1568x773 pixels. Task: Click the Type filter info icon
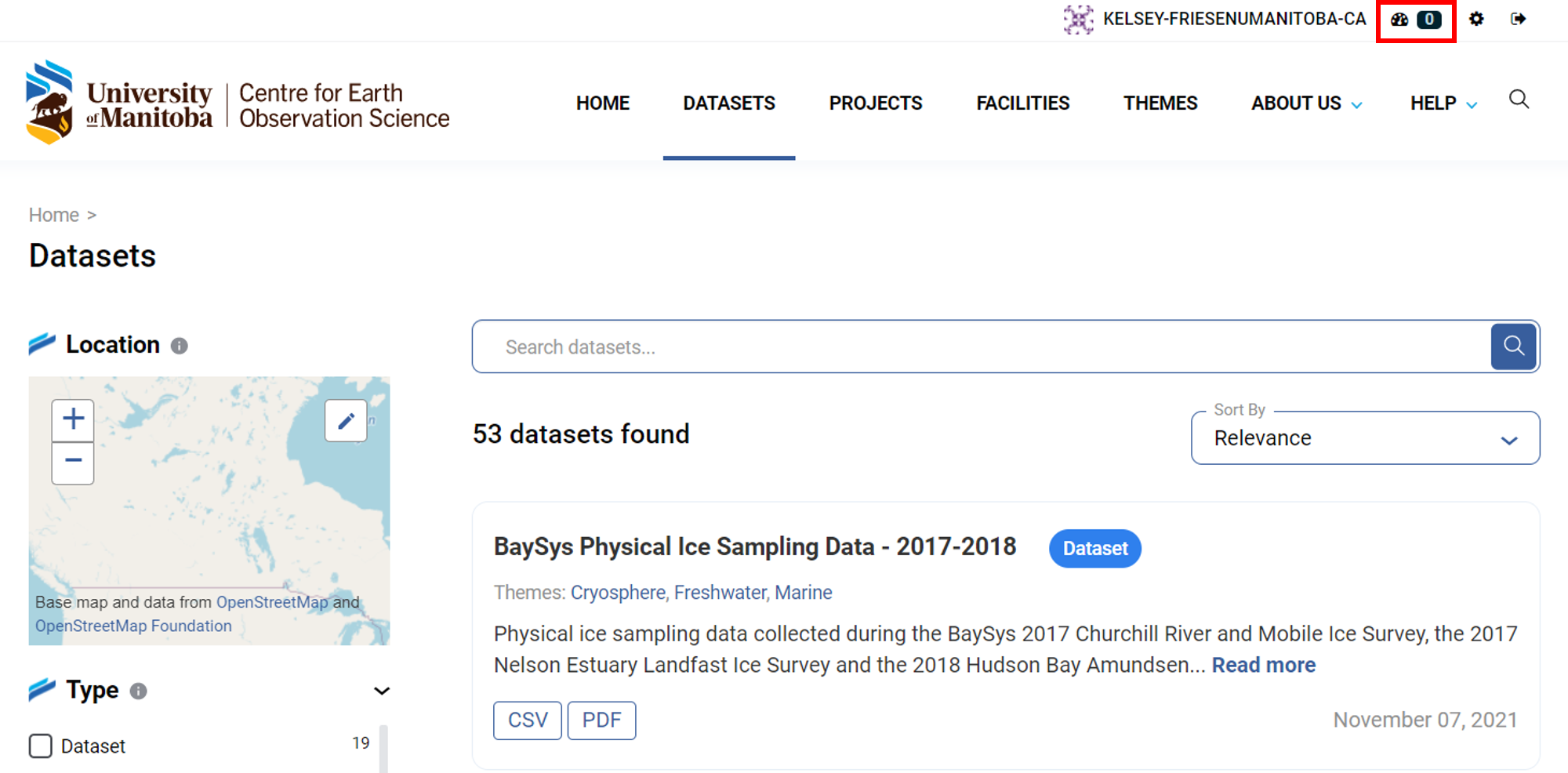(139, 691)
